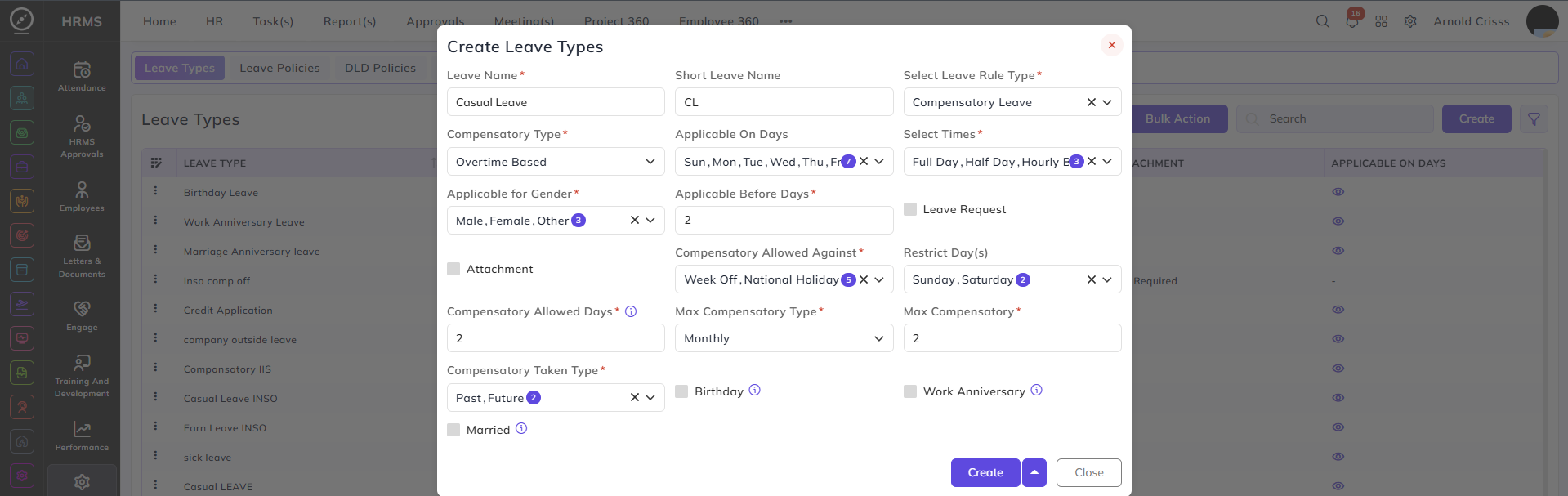
Task: Open the filter funnel icon
Action: (1534, 119)
